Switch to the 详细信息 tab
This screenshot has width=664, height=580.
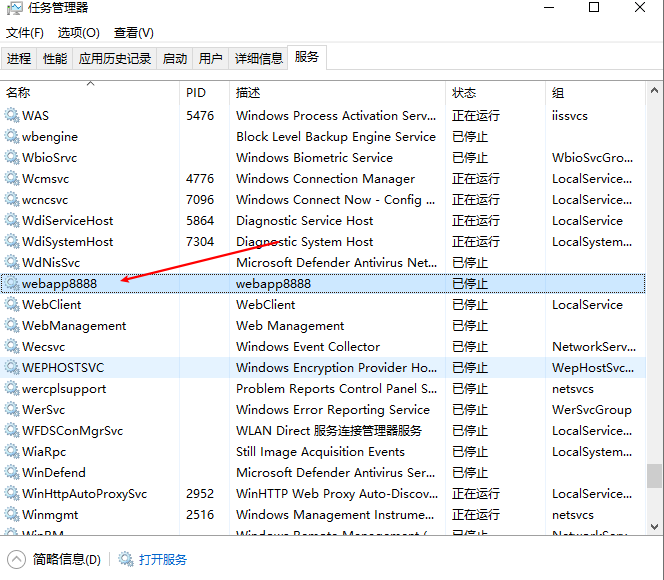[x=258, y=58]
